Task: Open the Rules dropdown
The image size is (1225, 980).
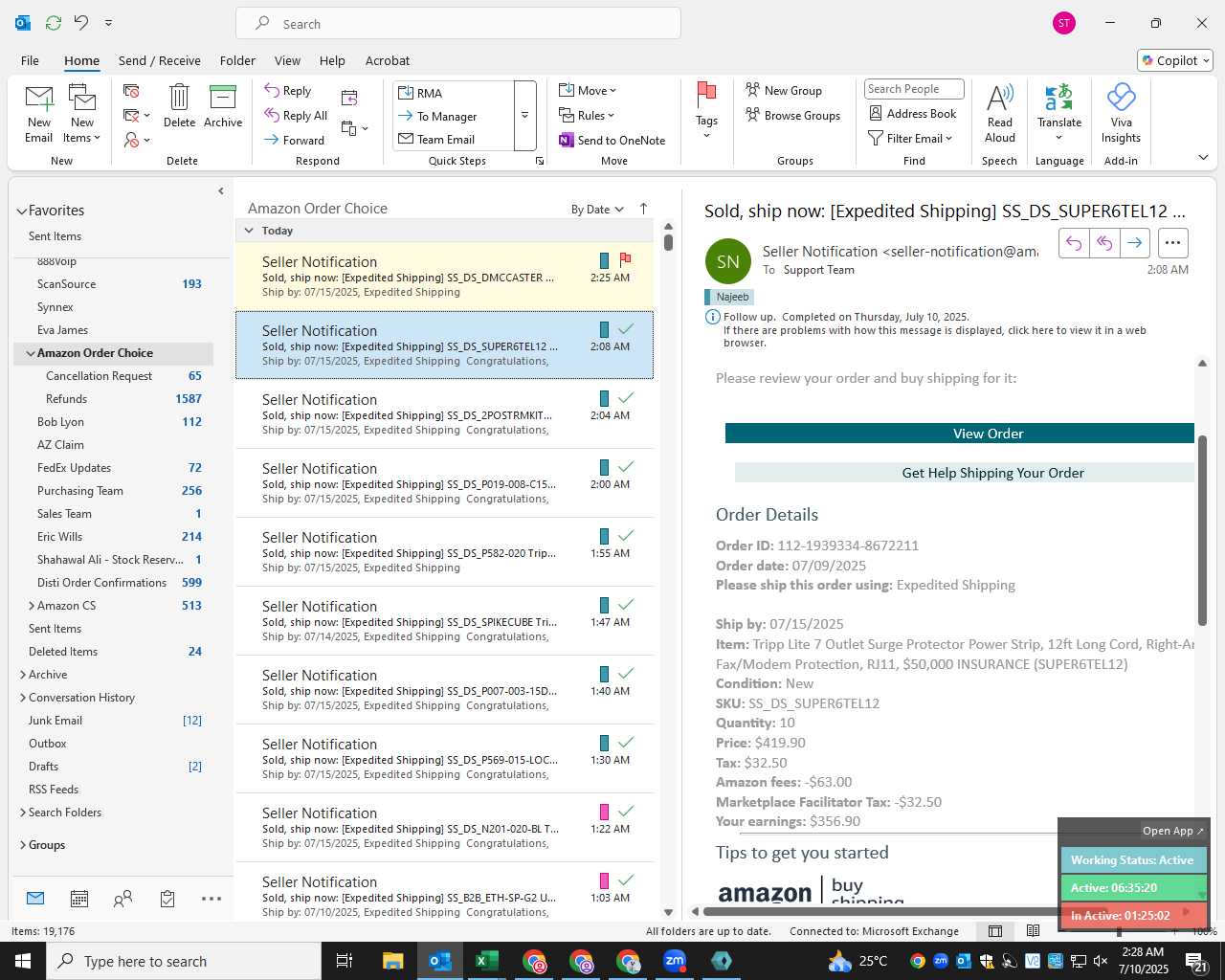Action: coord(587,115)
